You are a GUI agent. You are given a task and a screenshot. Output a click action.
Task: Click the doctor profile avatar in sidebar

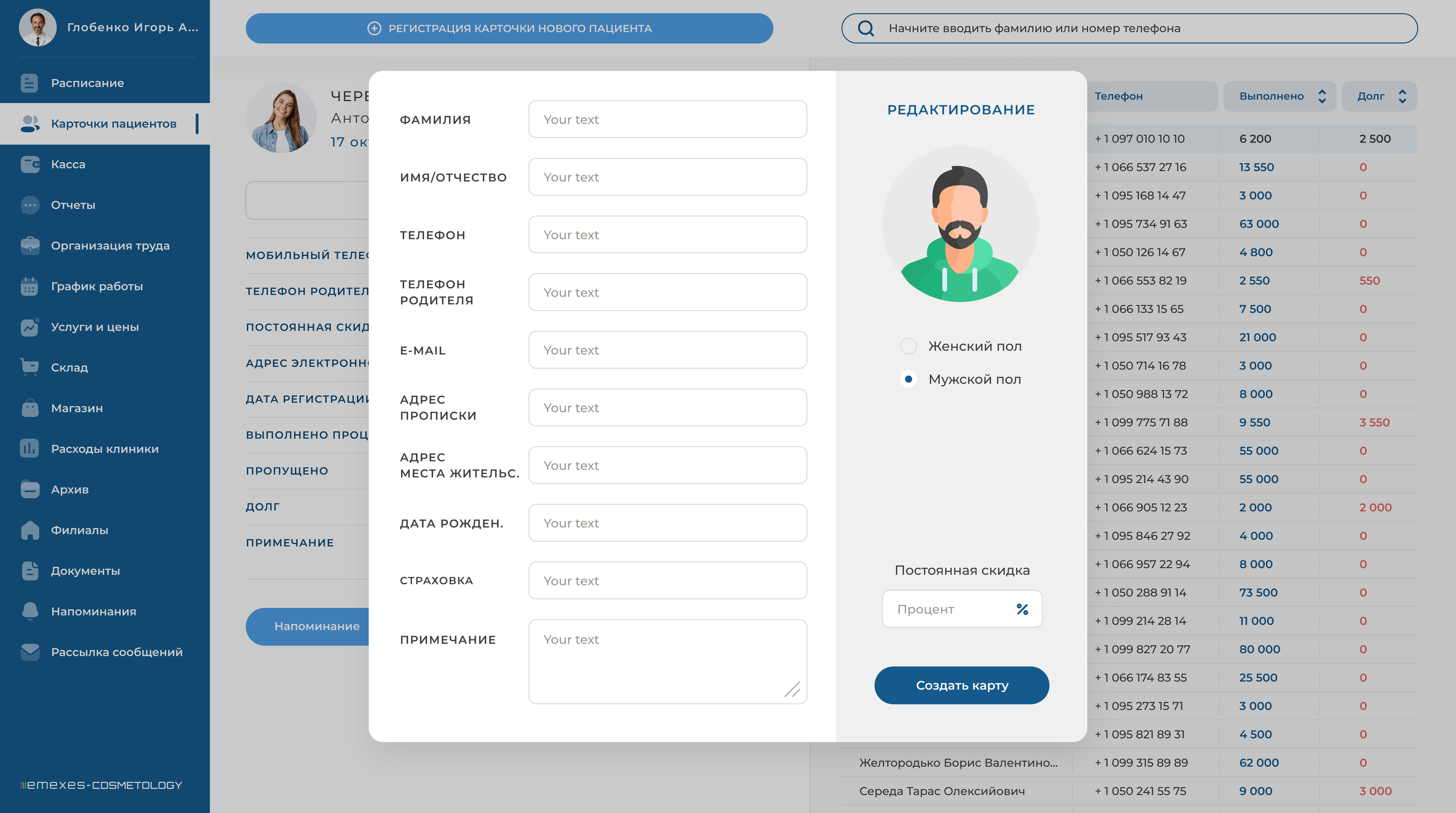(x=37, y=27)
